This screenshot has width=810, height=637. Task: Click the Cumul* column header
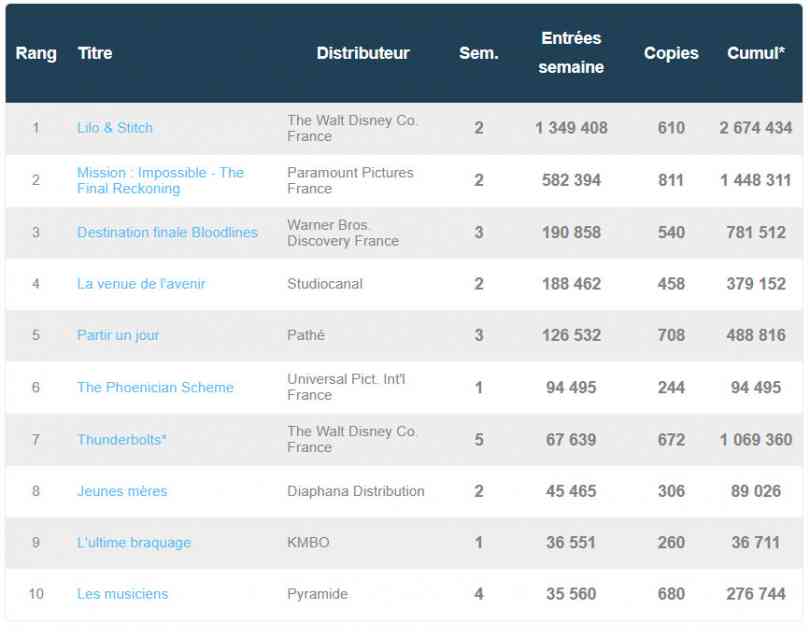coord(756,53)
